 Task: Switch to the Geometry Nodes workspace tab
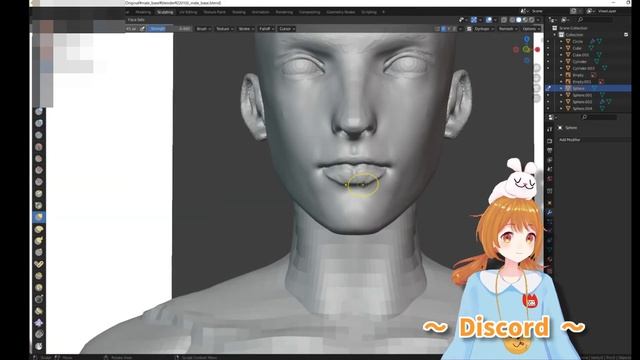341,12
